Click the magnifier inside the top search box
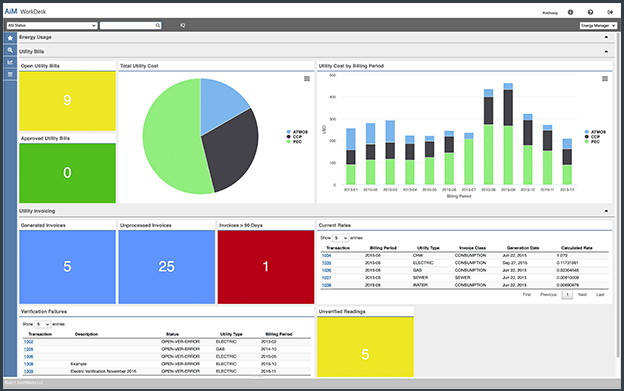 point(158,25)
